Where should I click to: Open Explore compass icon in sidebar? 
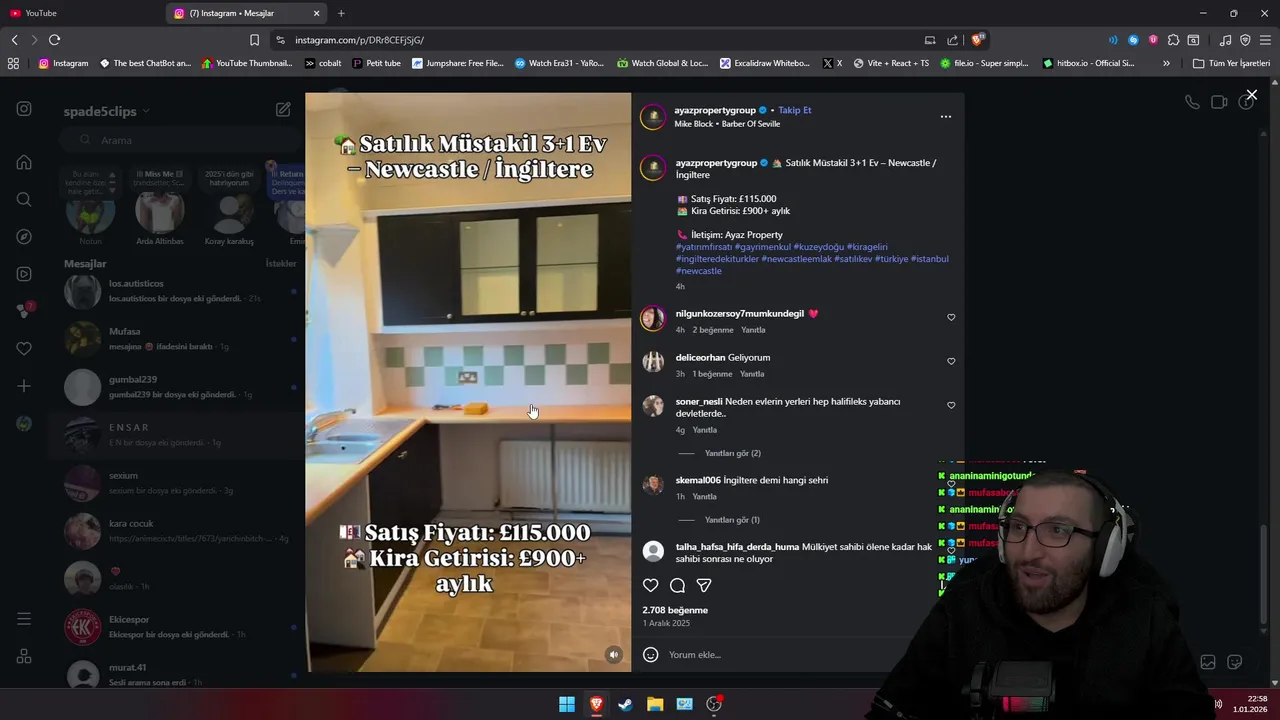[x=24, y=237]
